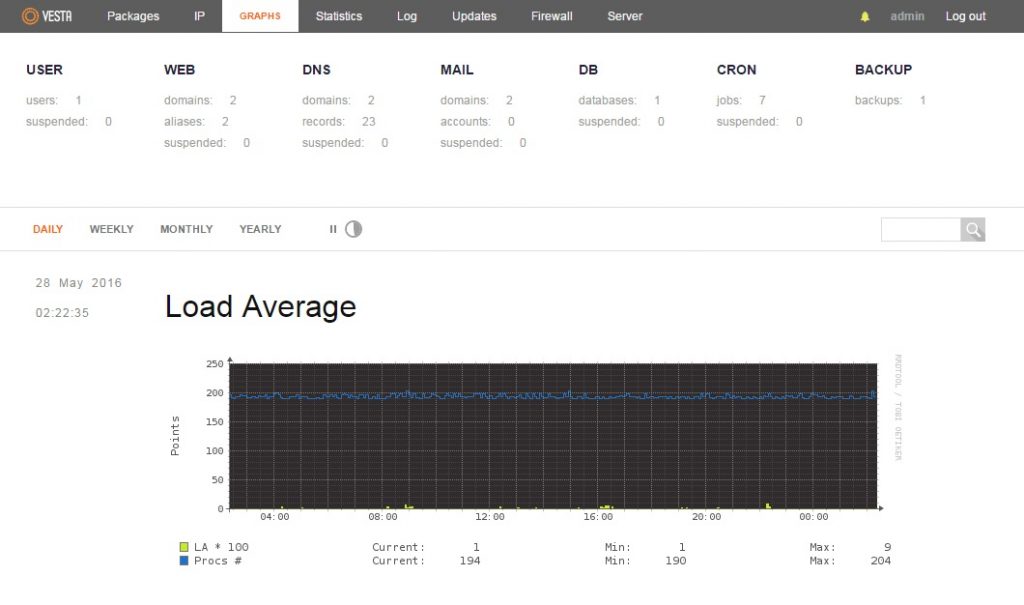Click the LA Max: 9 value
This screenshot has width=1024, height=605.
click(888, 547)
